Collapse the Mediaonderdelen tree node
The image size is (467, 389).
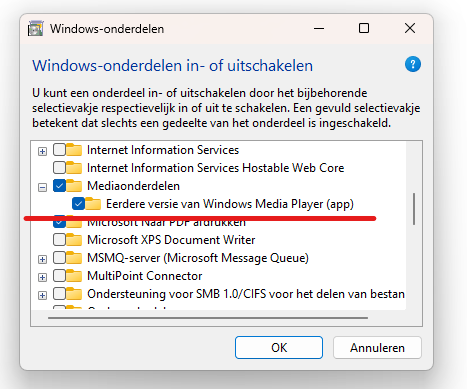(42, 187)
